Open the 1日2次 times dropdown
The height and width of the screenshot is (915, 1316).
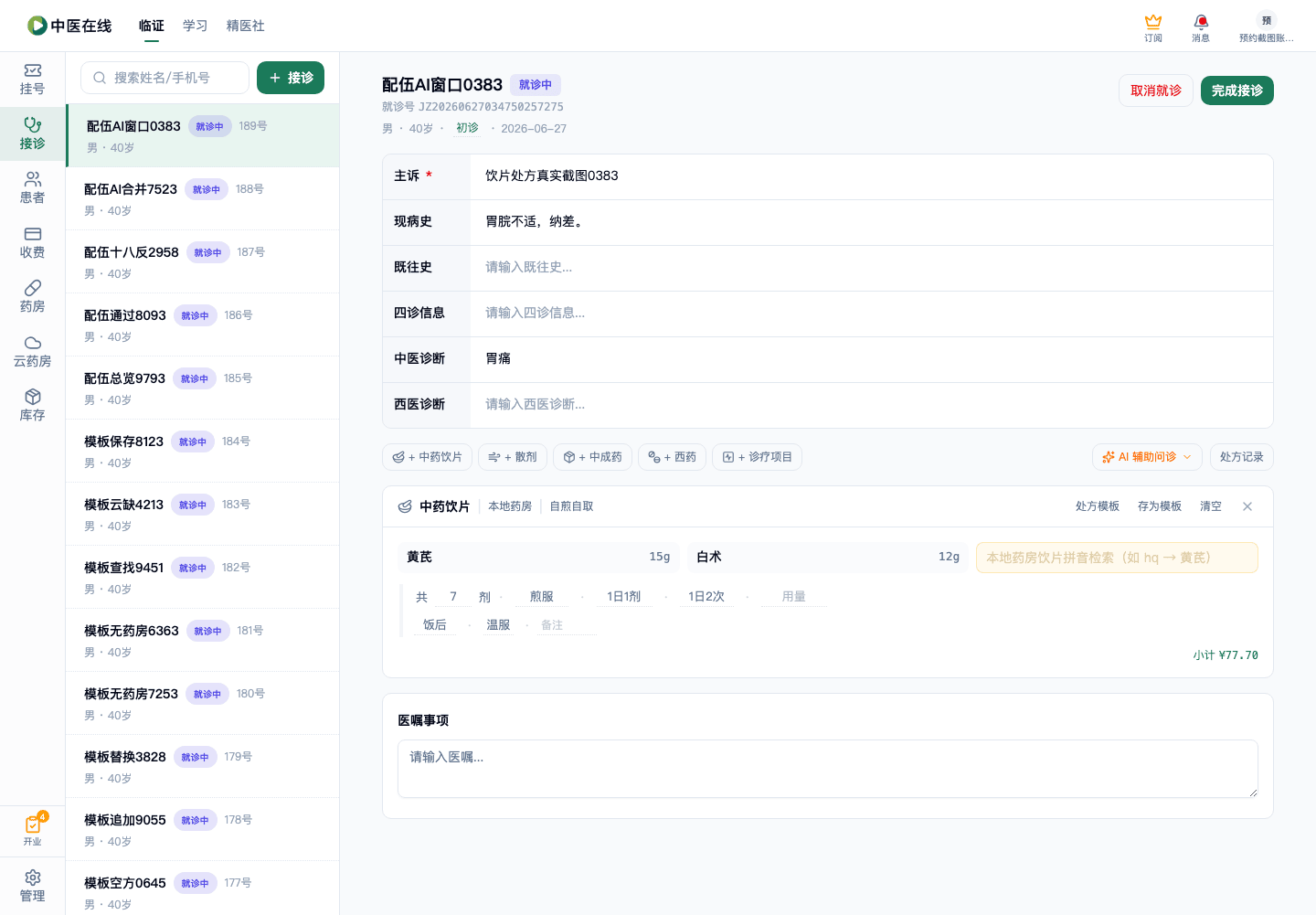click(706, 597)
